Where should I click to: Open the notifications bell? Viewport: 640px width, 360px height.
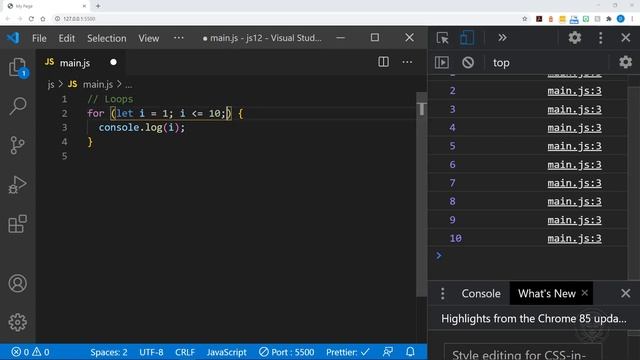[410, 352]
